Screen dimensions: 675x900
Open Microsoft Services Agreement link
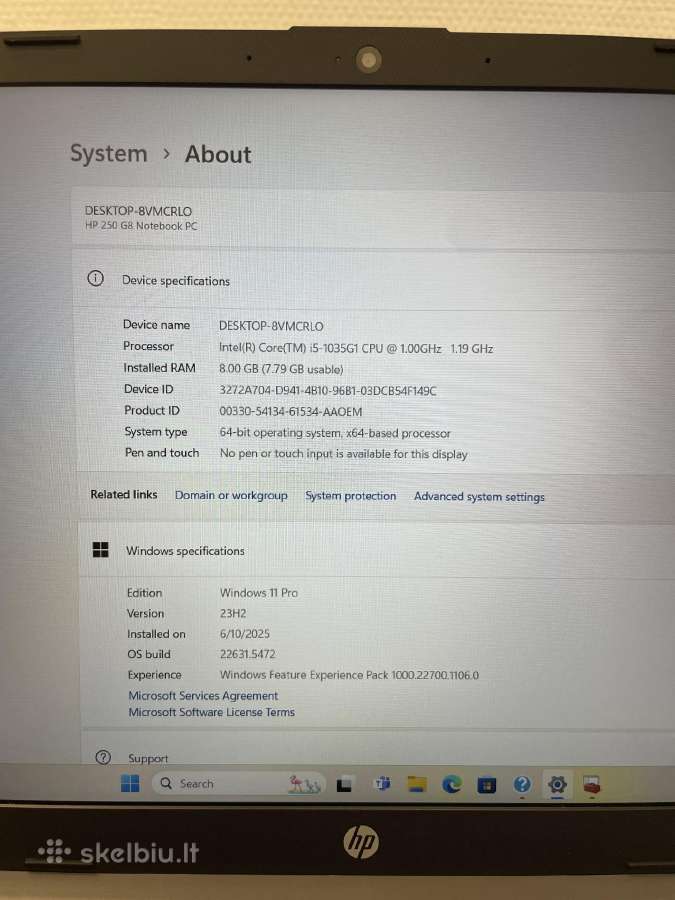203,696
